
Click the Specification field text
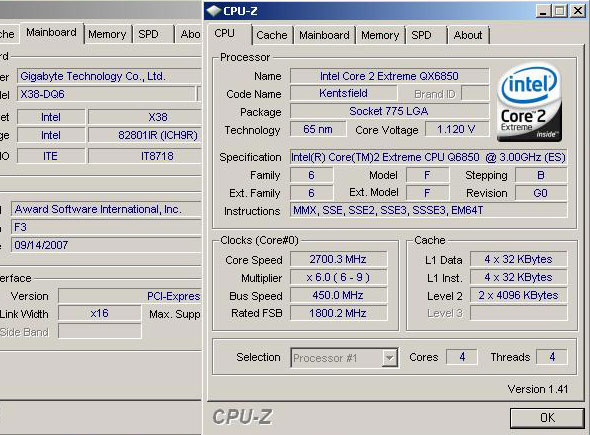(429, 157)
